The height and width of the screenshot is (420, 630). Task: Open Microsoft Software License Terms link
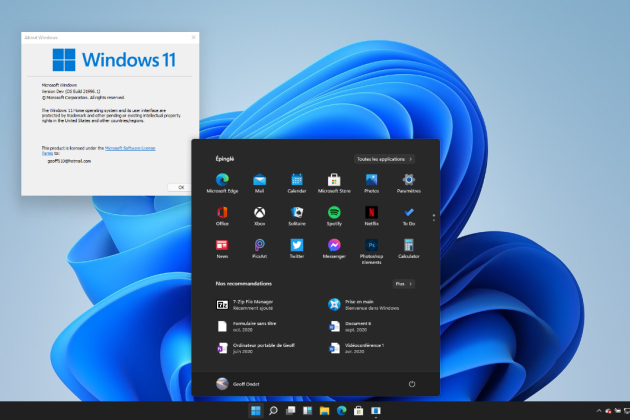point(130,148)
